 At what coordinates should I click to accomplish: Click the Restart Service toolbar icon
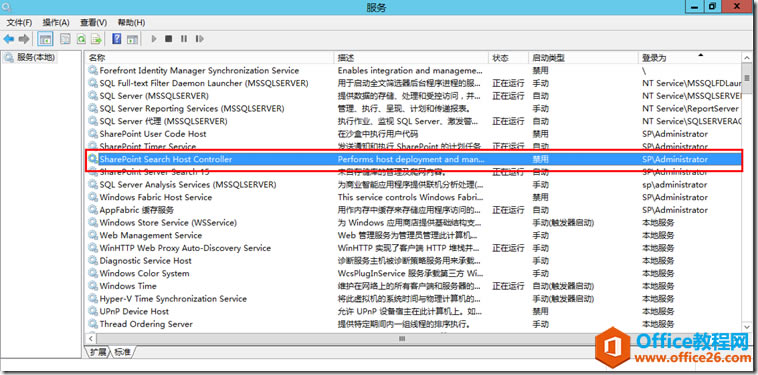(199, 39)
